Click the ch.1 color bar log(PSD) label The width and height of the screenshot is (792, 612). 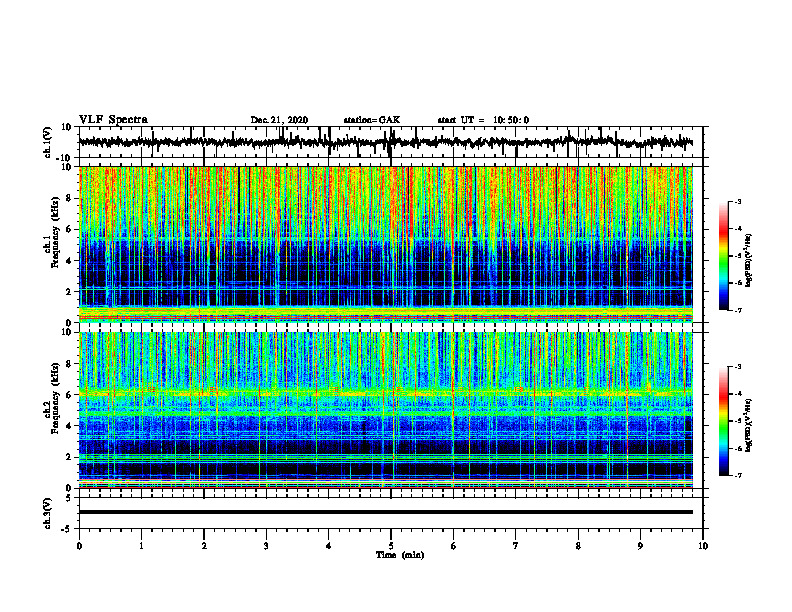(748, 261)
